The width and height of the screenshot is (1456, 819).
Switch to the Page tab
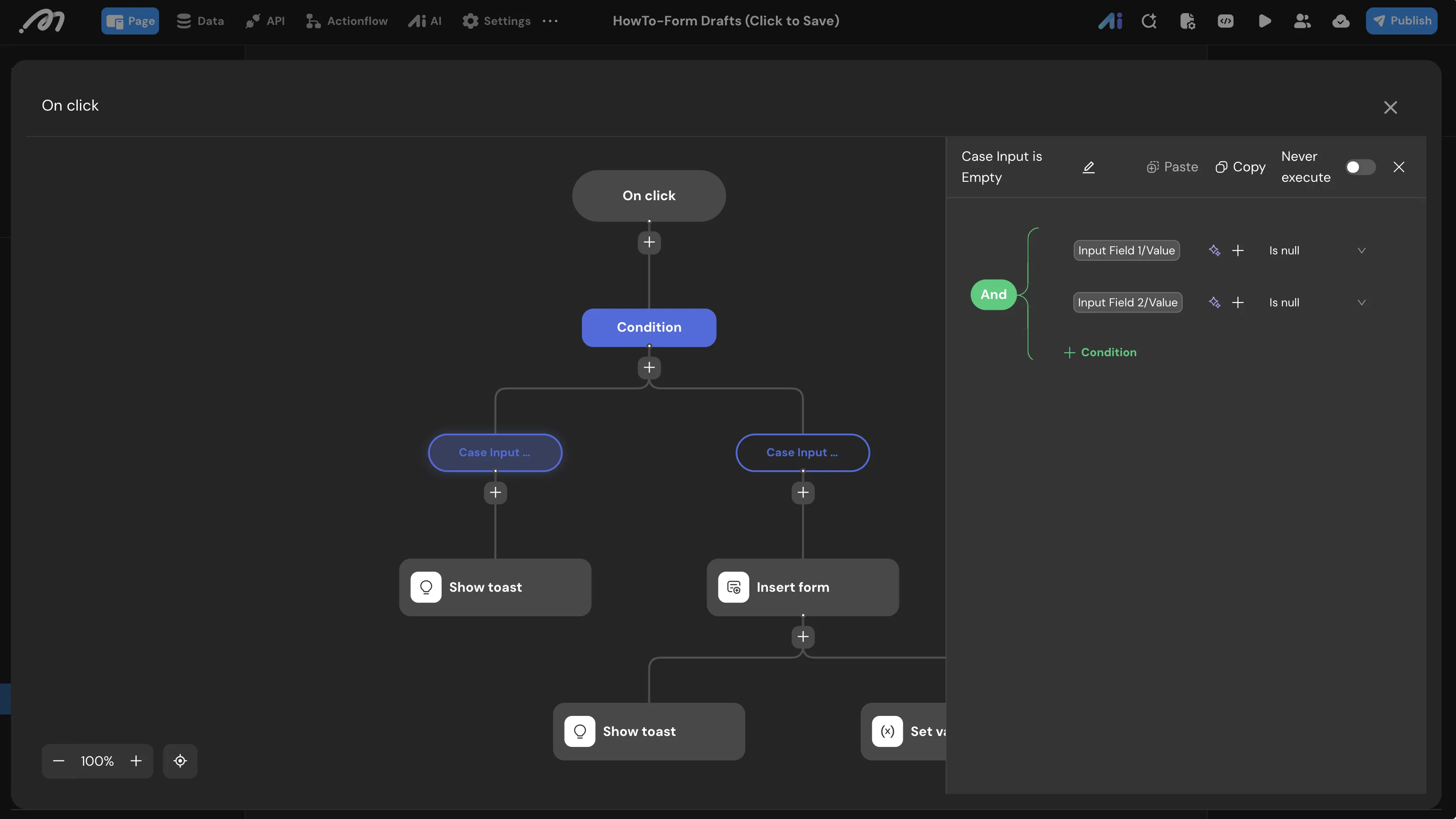pos(130,21)
